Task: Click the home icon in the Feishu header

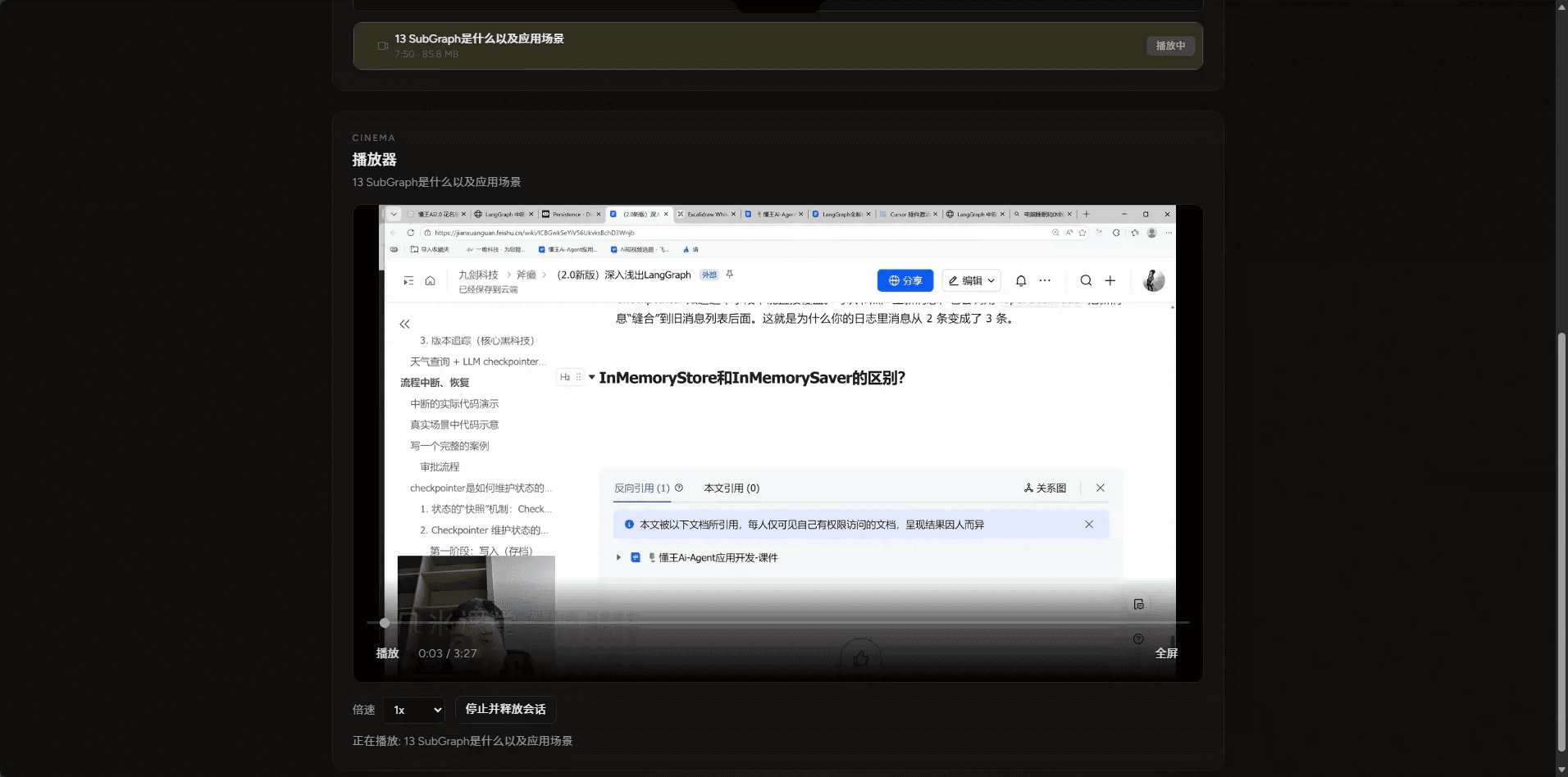Action: pos(430,280)
